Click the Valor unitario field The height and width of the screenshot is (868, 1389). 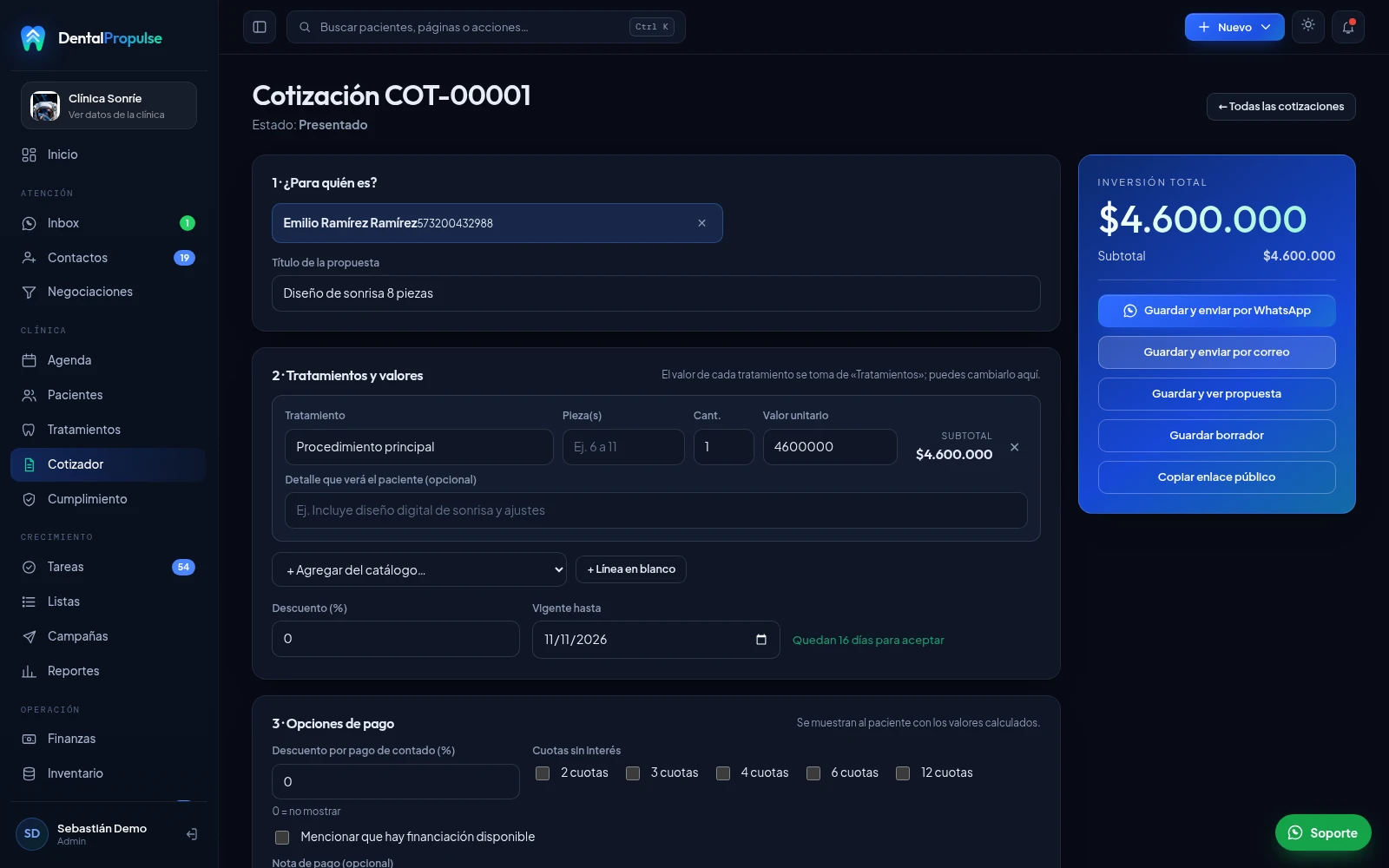[830, 447]
